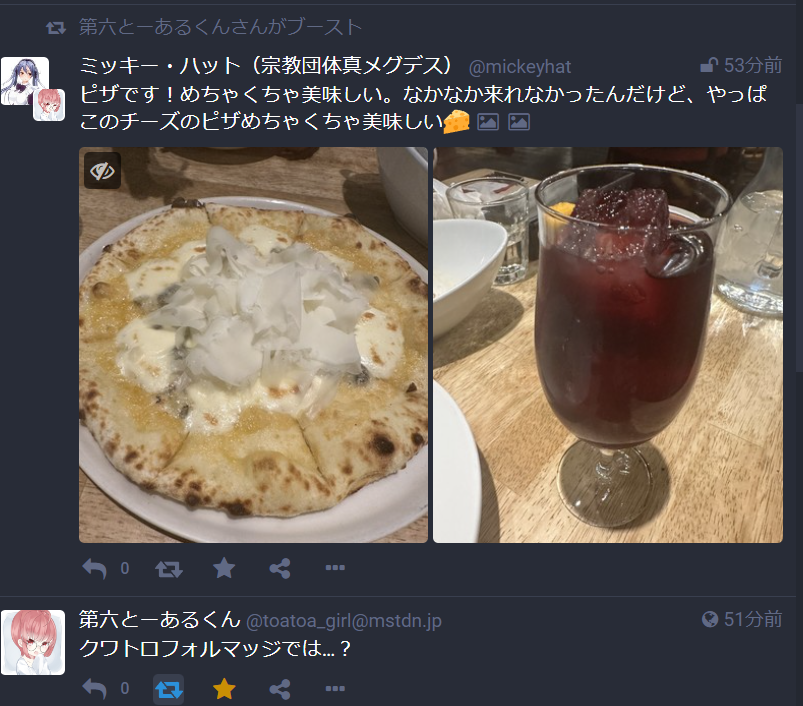Share the mickeyhat pizza post
Viewport: 803px width, 706px height.
tap(280, 568)
